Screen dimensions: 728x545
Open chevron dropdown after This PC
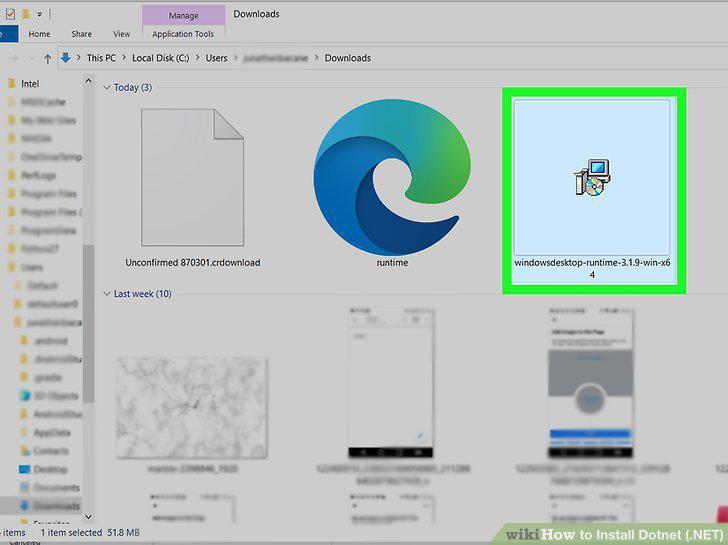(x=124, y=58)
